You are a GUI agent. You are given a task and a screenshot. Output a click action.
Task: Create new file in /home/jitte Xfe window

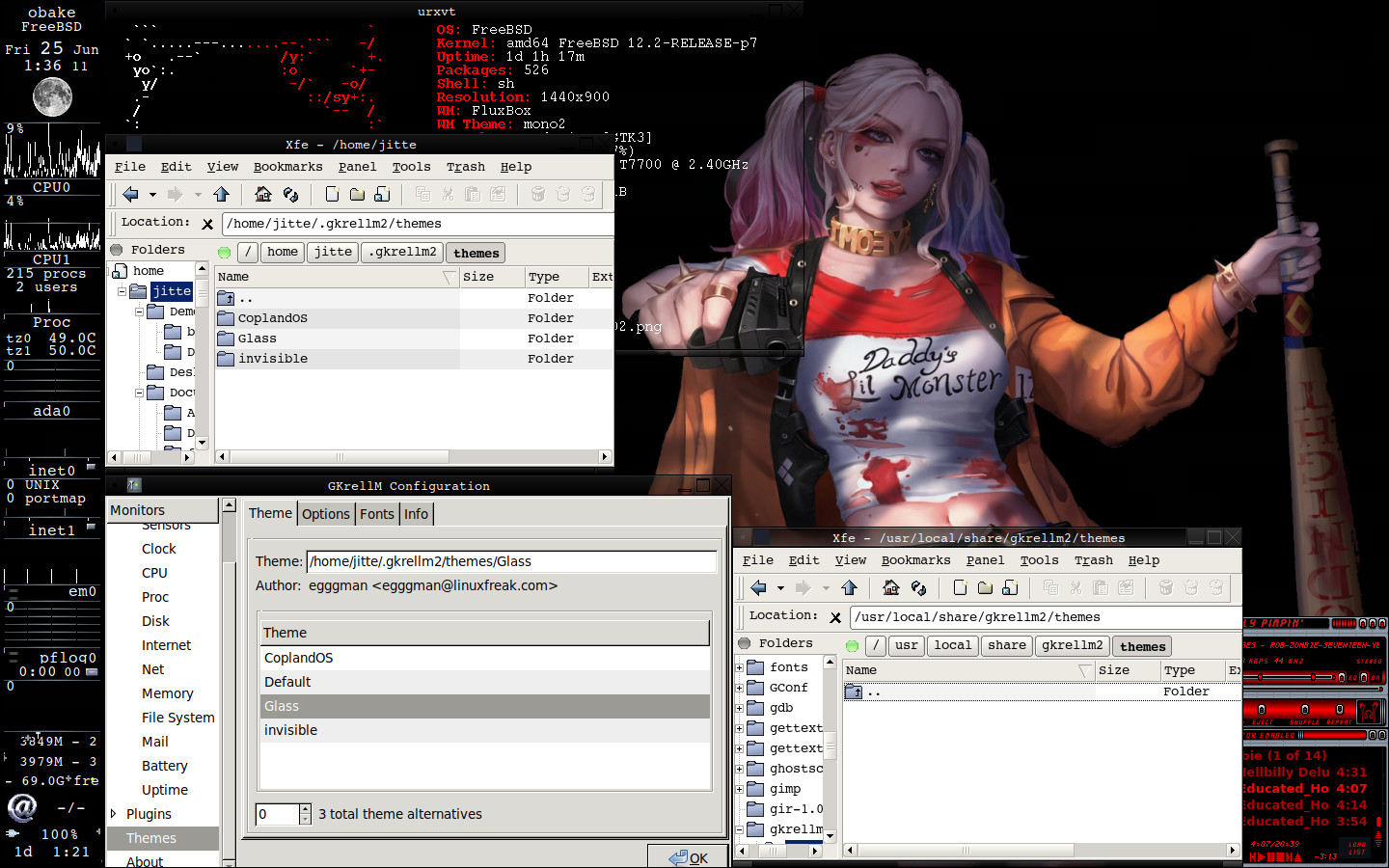332,195
